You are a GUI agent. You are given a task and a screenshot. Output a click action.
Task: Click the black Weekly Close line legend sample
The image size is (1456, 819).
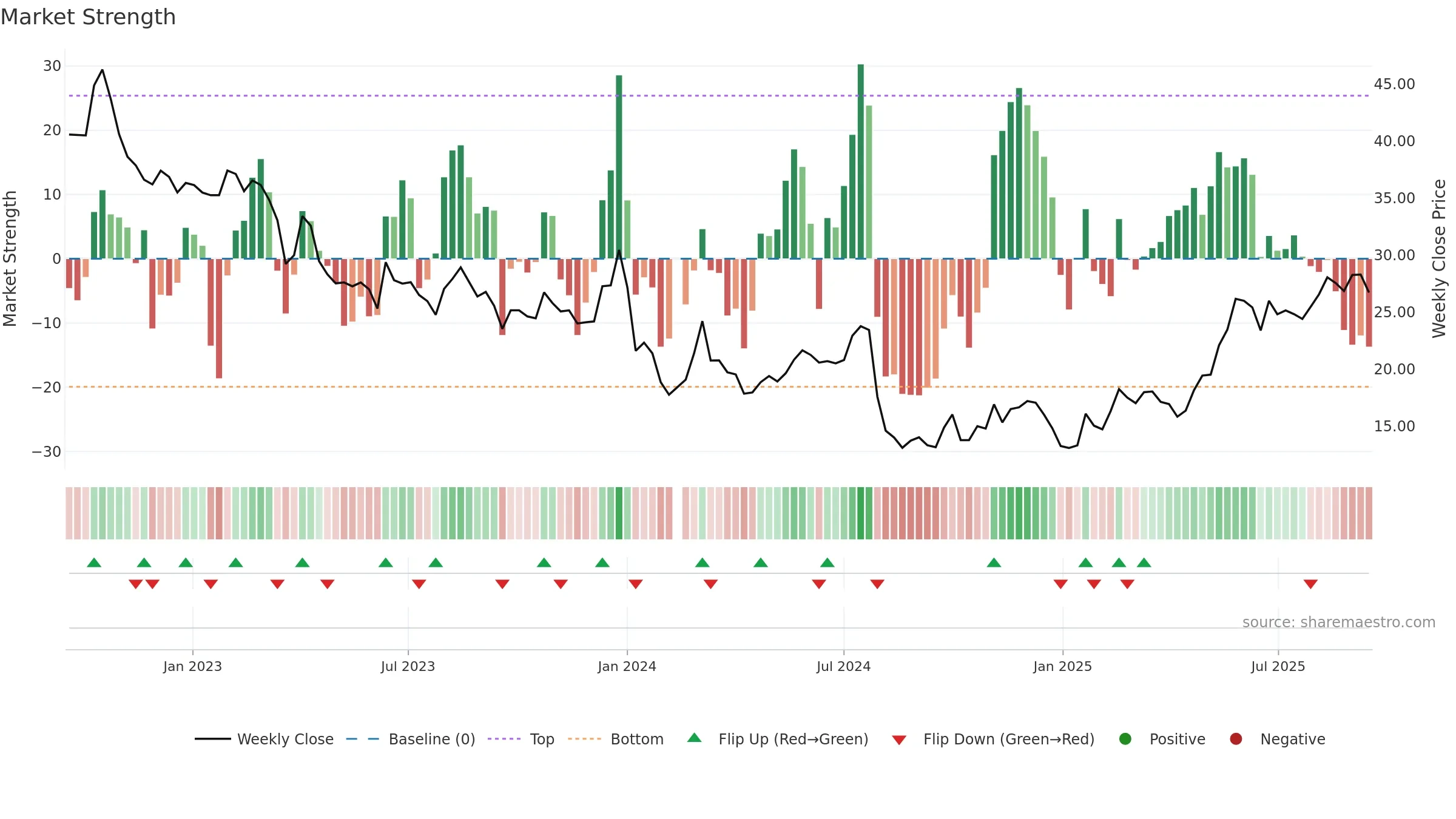[x=213, y=739]
